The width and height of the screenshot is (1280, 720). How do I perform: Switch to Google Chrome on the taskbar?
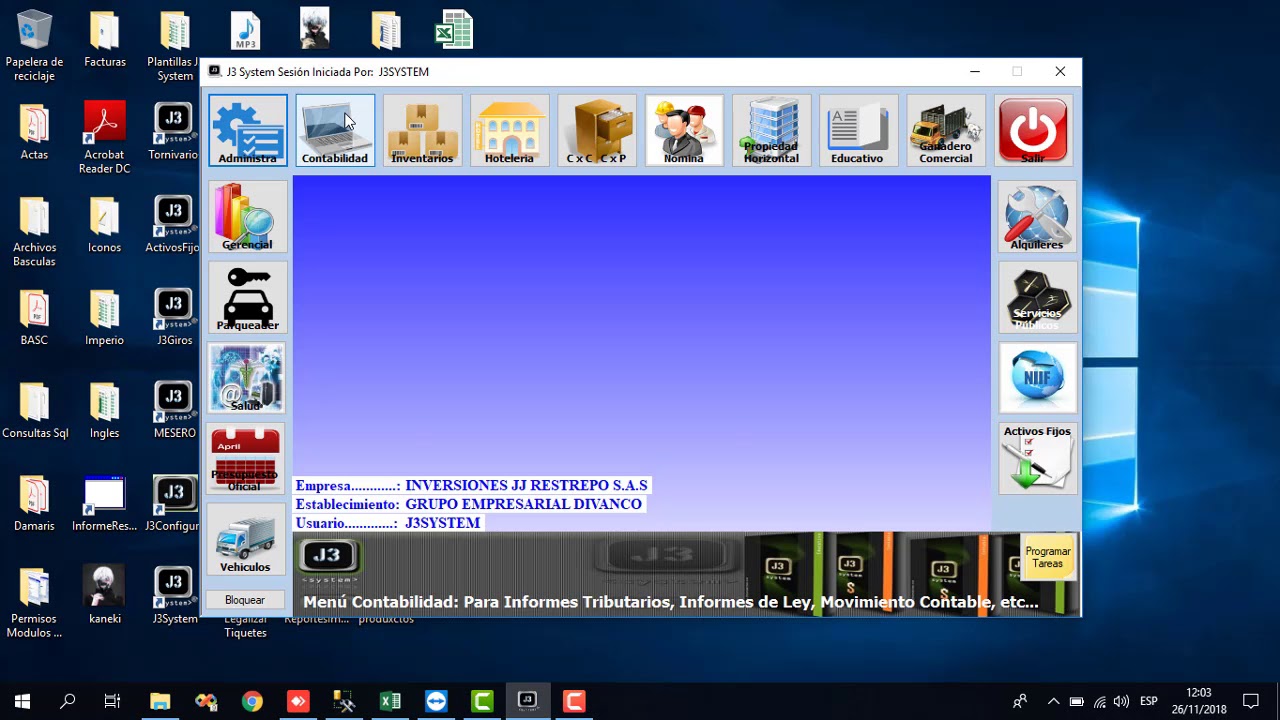click(x=252, y=701)
